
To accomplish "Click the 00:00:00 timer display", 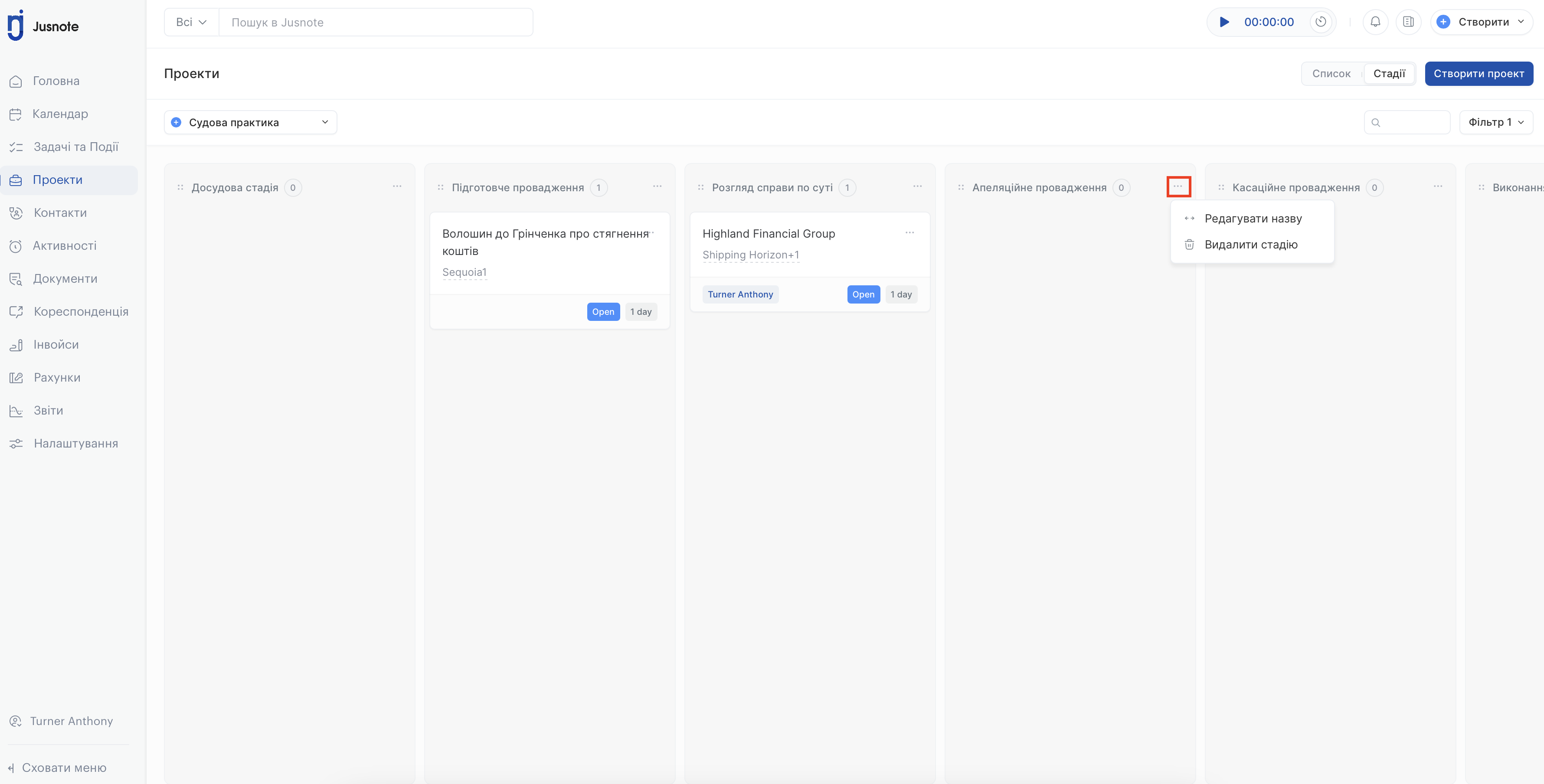I will (x=1269, y=22).
